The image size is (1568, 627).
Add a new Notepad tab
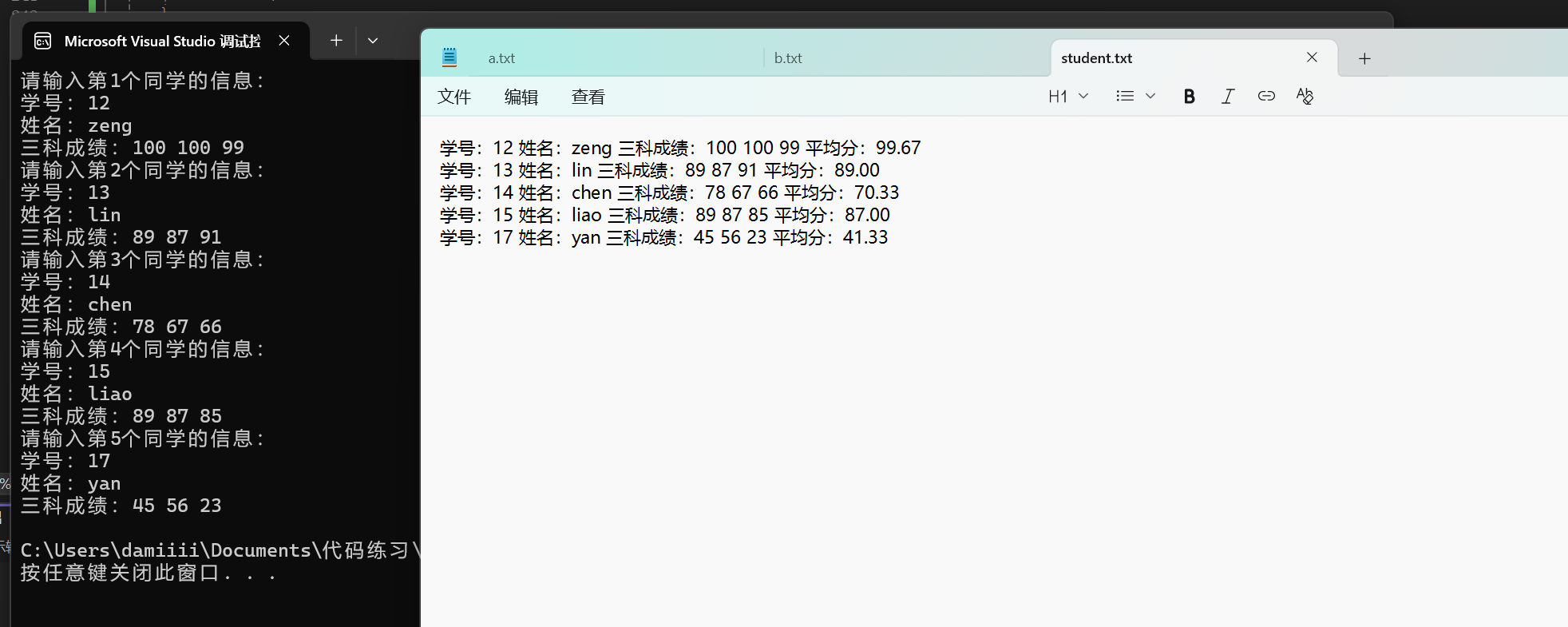tap(1364, 58)
